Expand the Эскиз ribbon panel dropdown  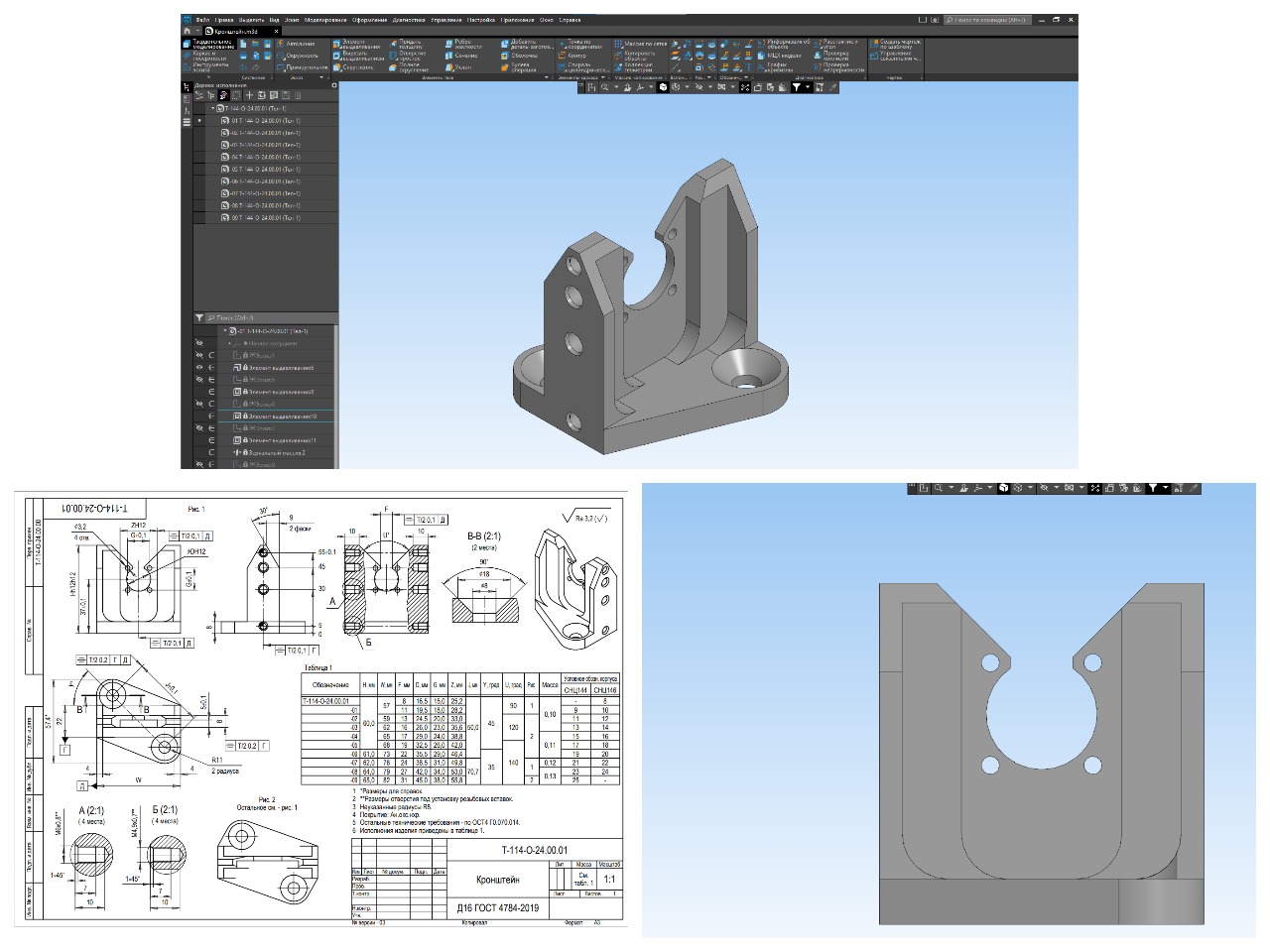tap(322, 77)
